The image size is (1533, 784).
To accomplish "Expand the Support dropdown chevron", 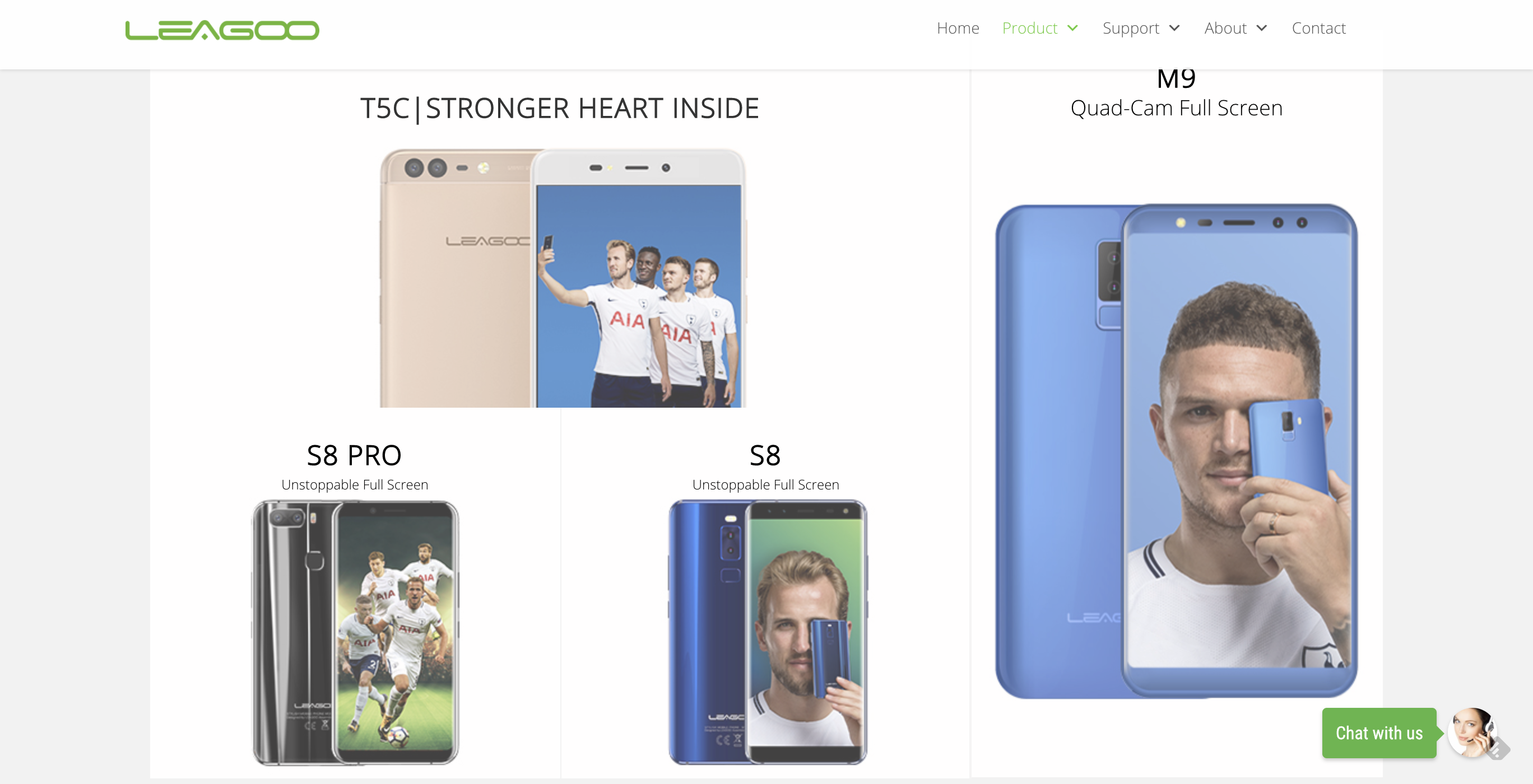I will 1174,28.
